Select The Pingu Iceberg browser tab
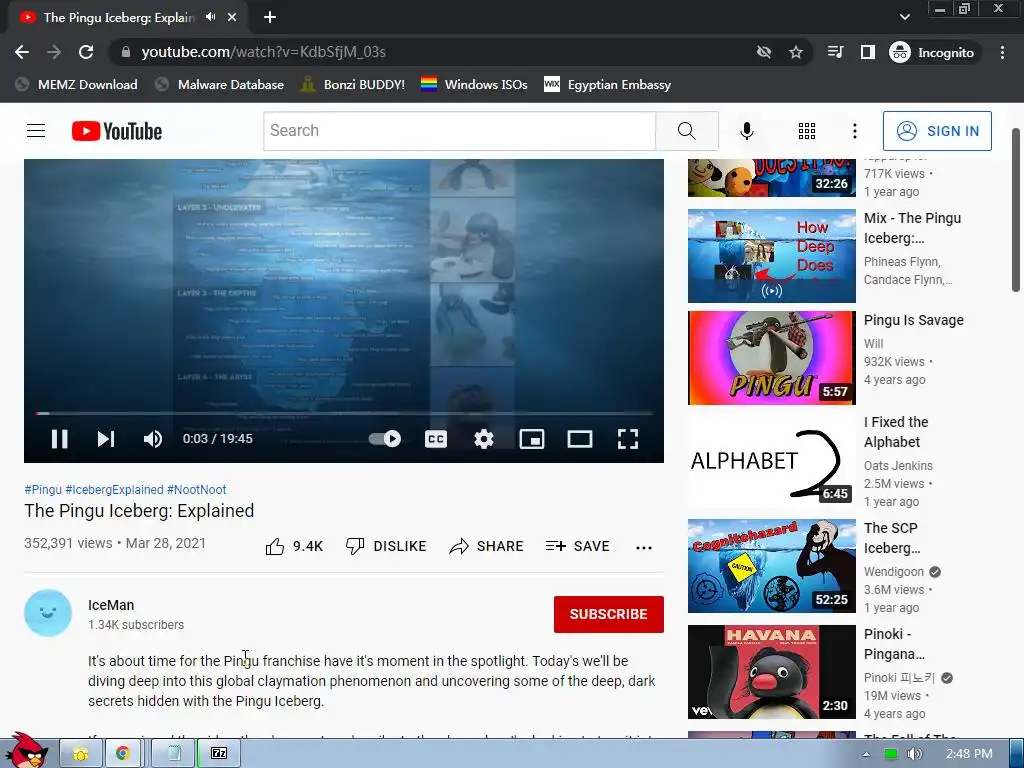The height and width of the screenshot is (768, 1024). click(x=118, y=18)
